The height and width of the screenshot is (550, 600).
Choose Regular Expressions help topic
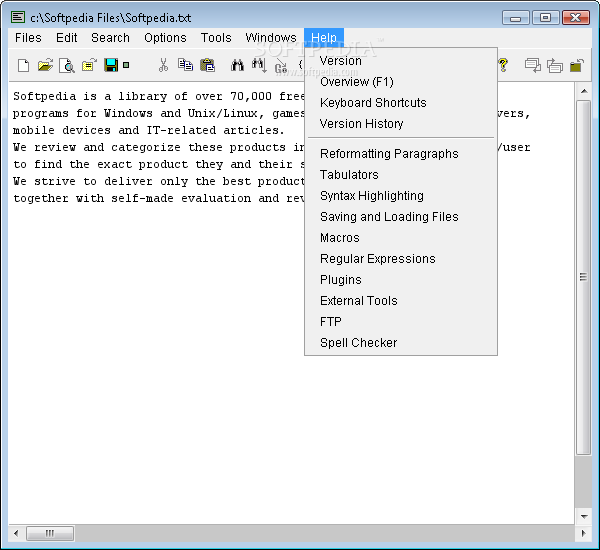pyautogui.click(x=401, y=259)
